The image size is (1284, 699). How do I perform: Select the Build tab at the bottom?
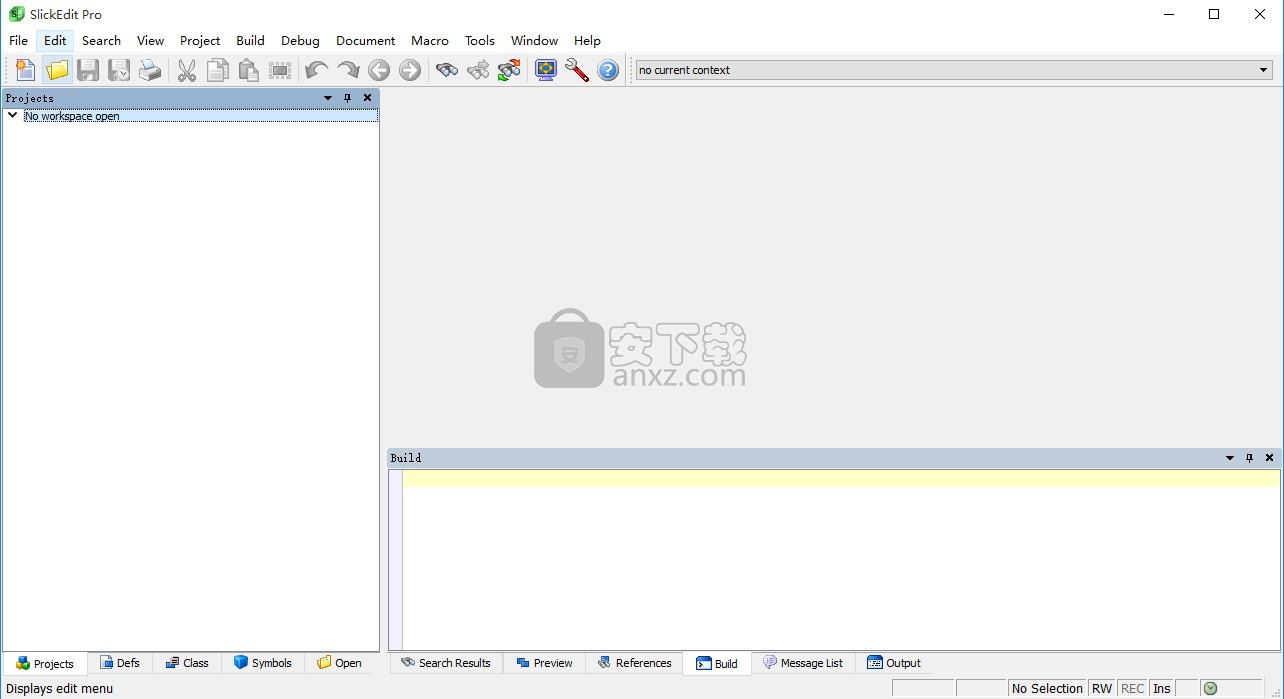717,664
